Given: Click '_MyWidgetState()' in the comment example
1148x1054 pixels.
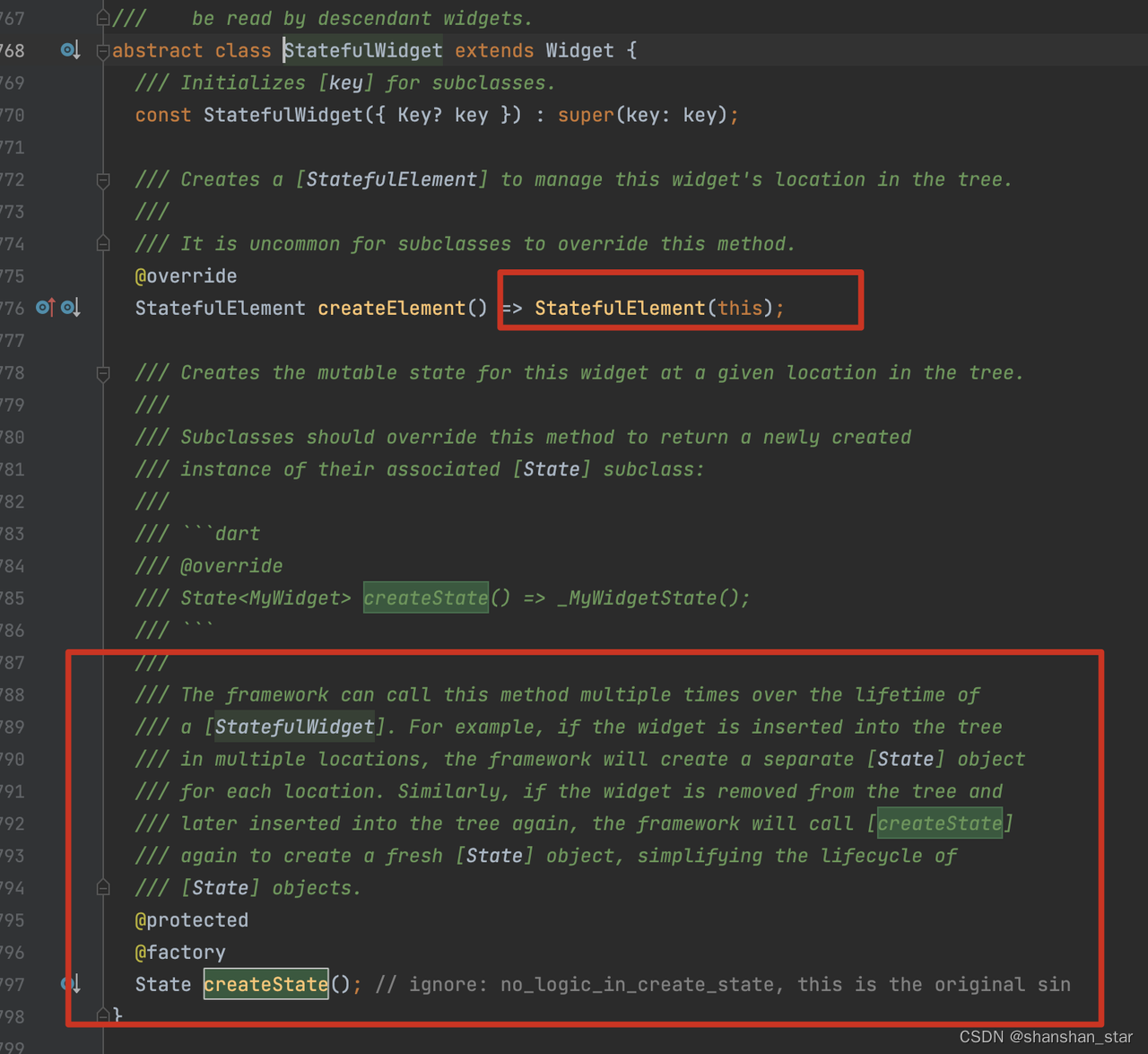Looking at the screenshot, I should coord(648,598).
